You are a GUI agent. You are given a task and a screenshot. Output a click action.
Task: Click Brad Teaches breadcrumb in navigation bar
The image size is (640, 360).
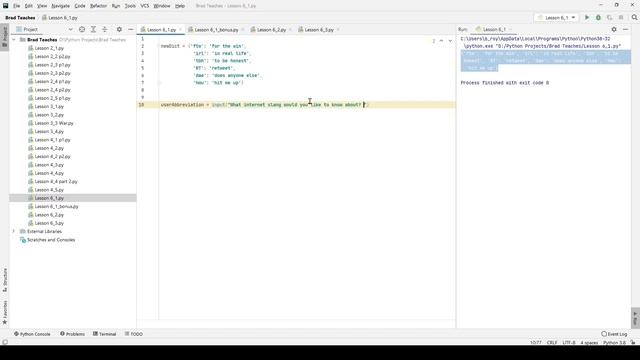[x=20, y=18]
